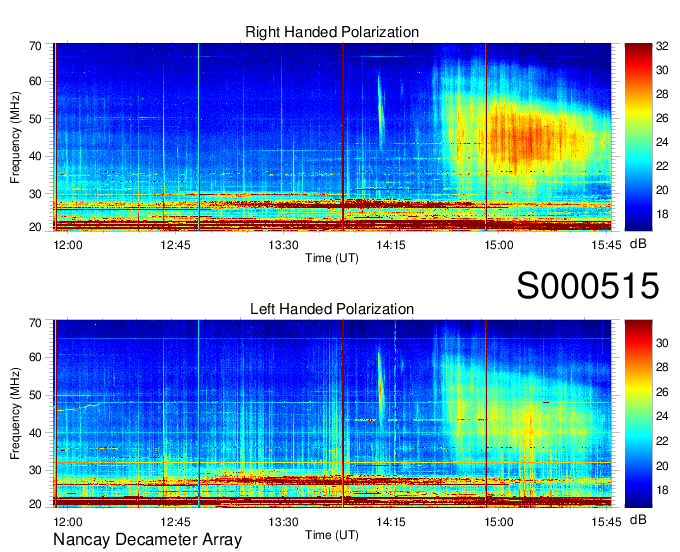Click the Right Handed Polarization spectrogram image
Viewport: 680px width, 552px height.
click(332, 137)
